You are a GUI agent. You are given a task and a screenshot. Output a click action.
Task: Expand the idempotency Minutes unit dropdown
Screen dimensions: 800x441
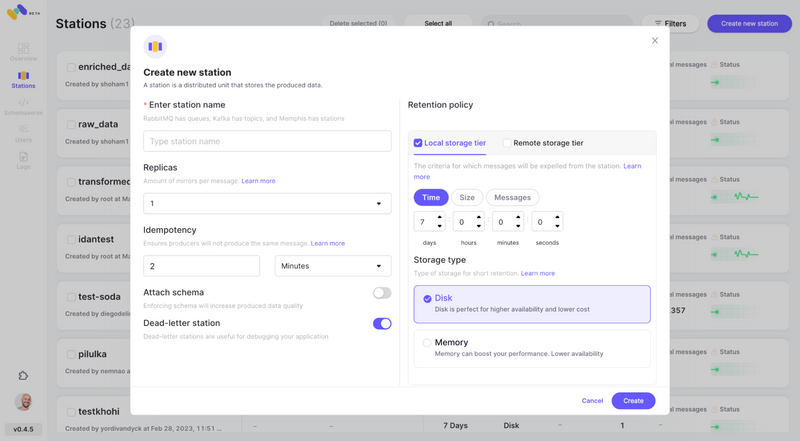pyautogui.click(x=333, y=266)
